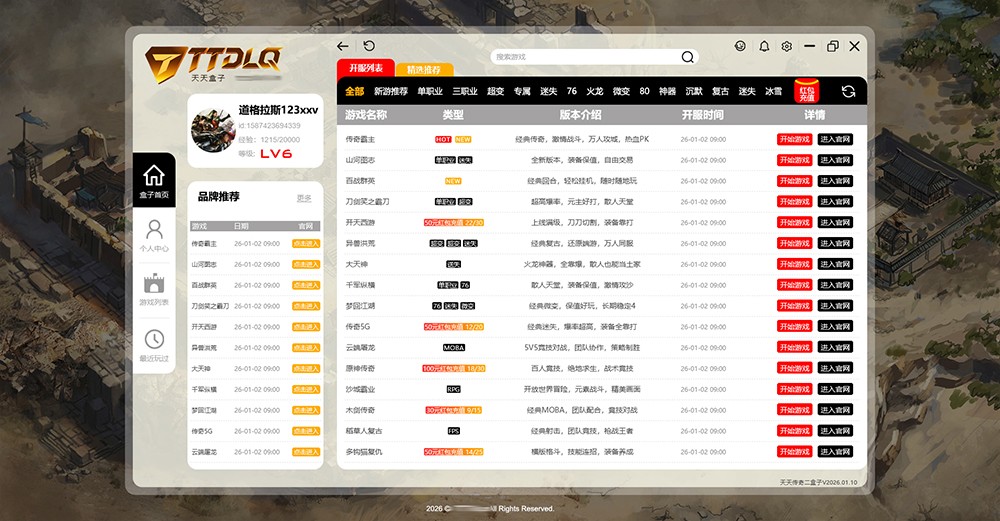Switch to the 精选推荐 tab
Image resolution: width=1000 pixels, height=521 pixels.
pos(424,70)
